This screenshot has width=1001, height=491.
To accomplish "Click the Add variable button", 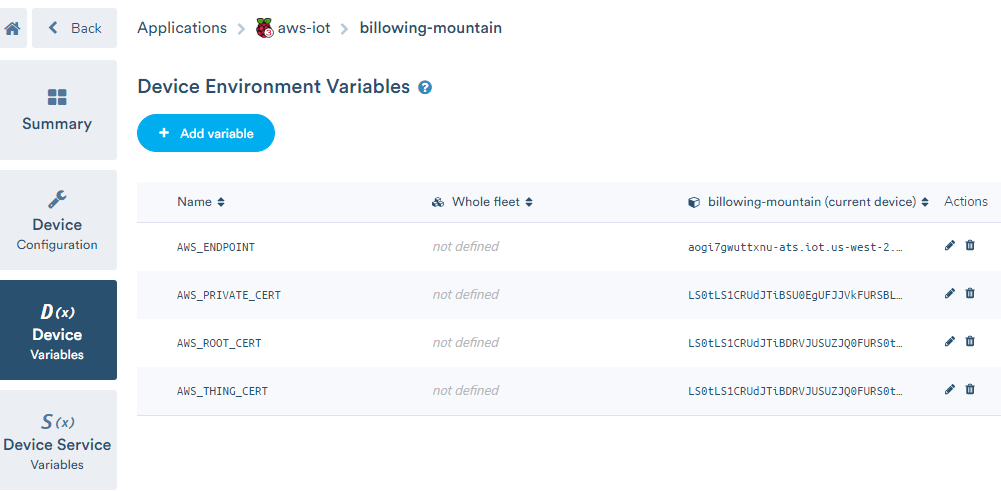I will pyautogui.click(x=206, y=133).
